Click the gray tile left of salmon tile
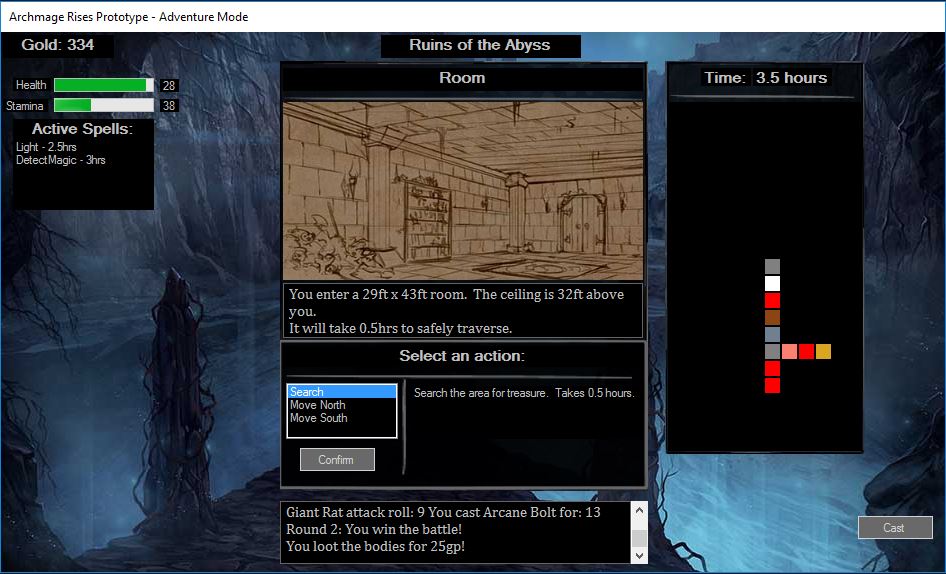This screenshot has height=574, width=946. pos(772,351)
